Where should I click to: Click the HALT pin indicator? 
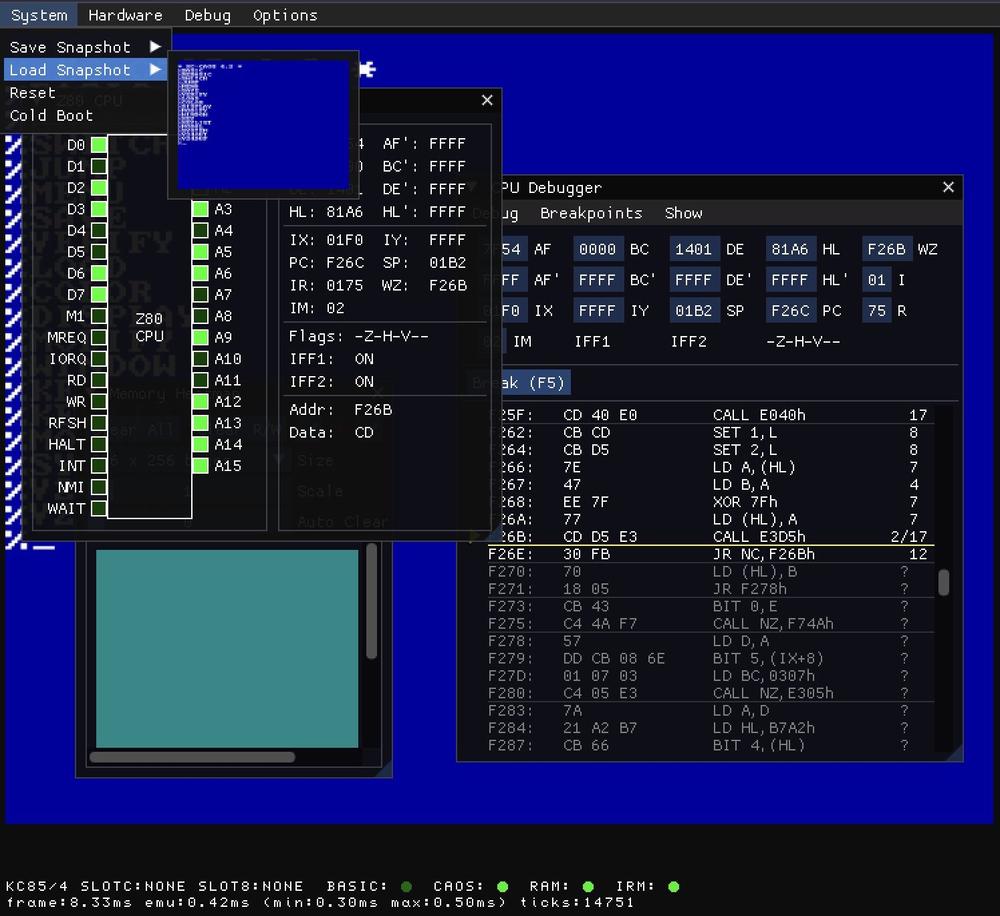click(x=99, y=444)
